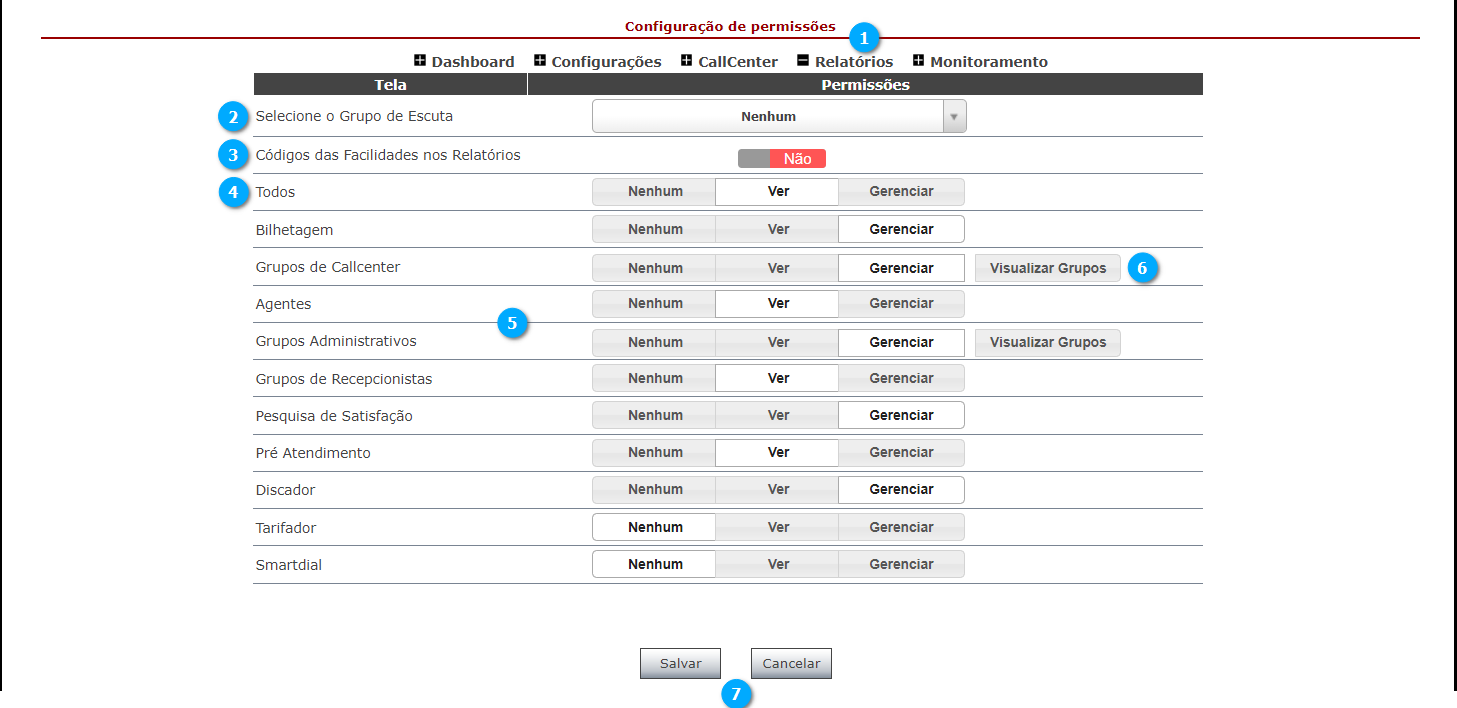
Task: Set Bilhetagem permission to Ver
Action: pyautogui.click(x=778, y=229)
